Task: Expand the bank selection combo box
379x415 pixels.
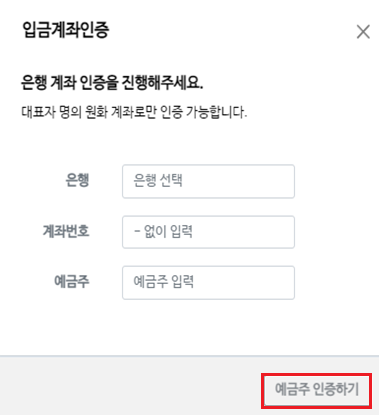Action: (x=208, y=181)
